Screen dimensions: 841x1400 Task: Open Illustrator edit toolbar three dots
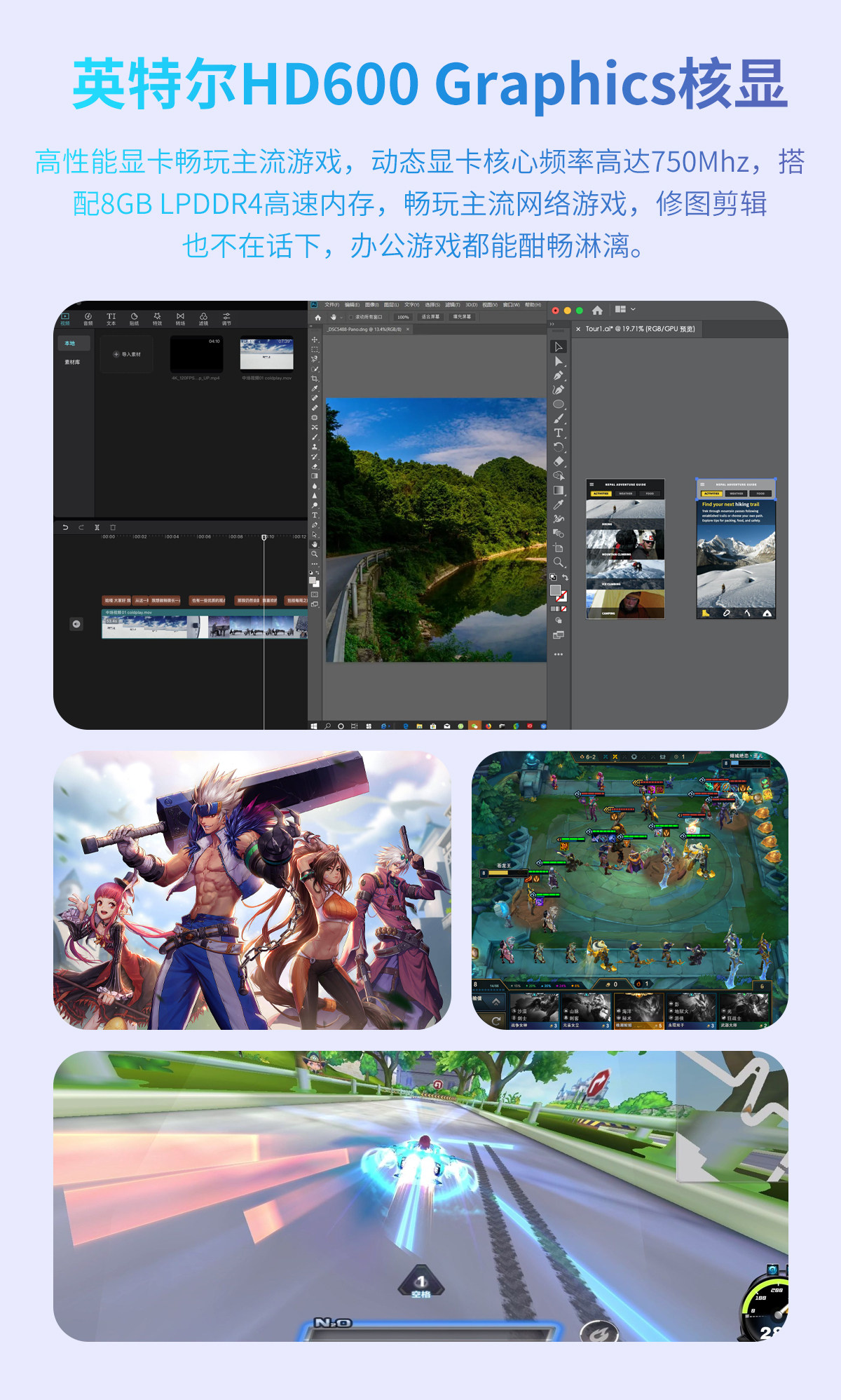click(559, 654)
